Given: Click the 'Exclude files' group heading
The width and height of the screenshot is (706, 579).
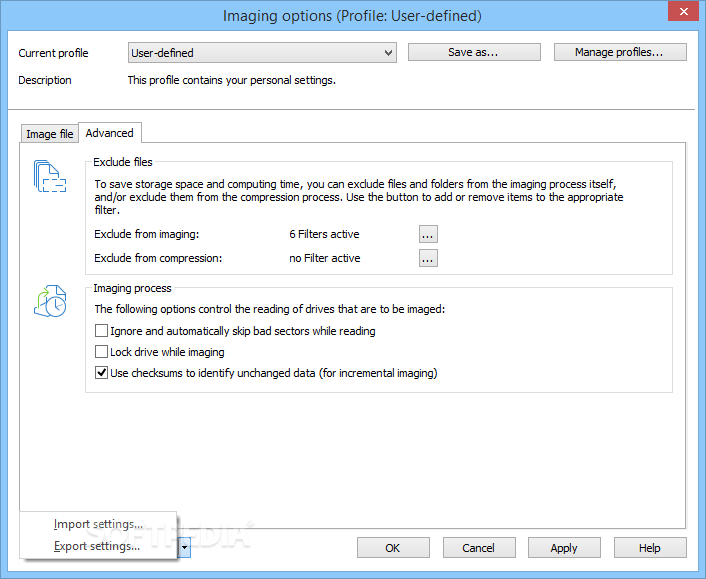Looking at the screenshot, I should point(122,162).
